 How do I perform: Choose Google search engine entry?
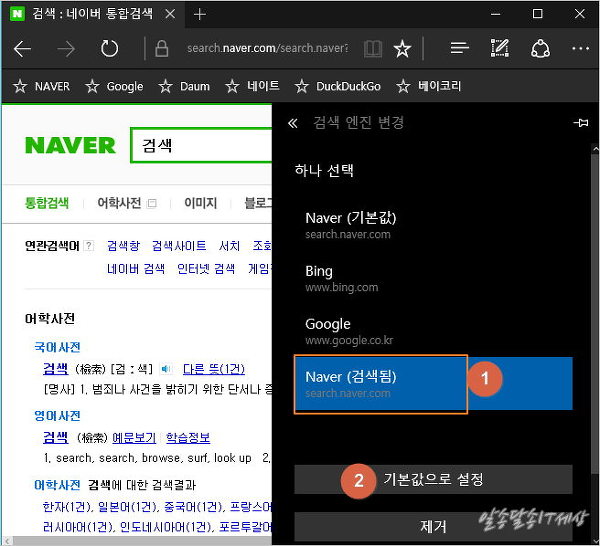point(432,330)
